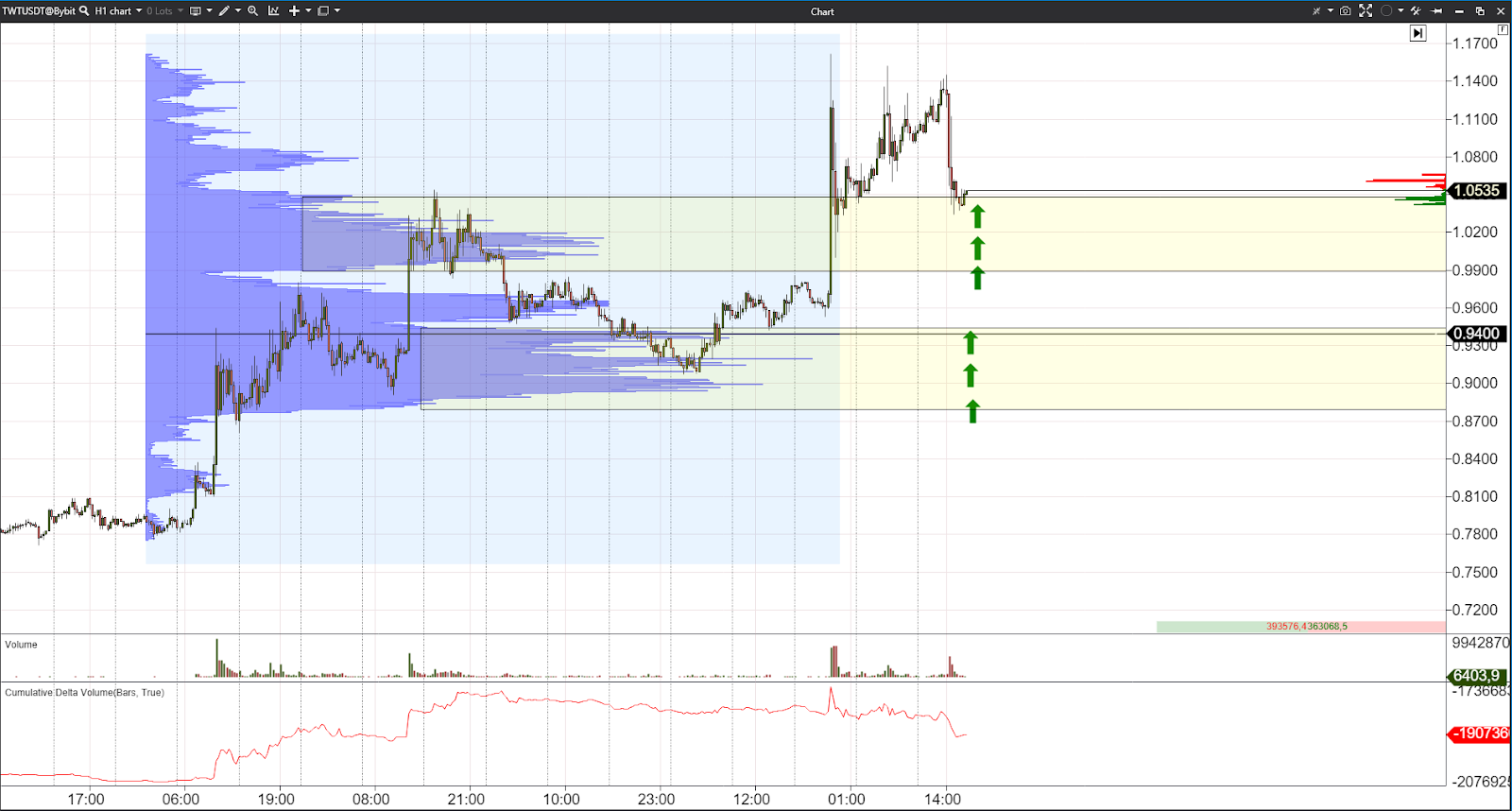
Task: Expand the arrow next to monitor icon
Action: [x=209, y=10]
